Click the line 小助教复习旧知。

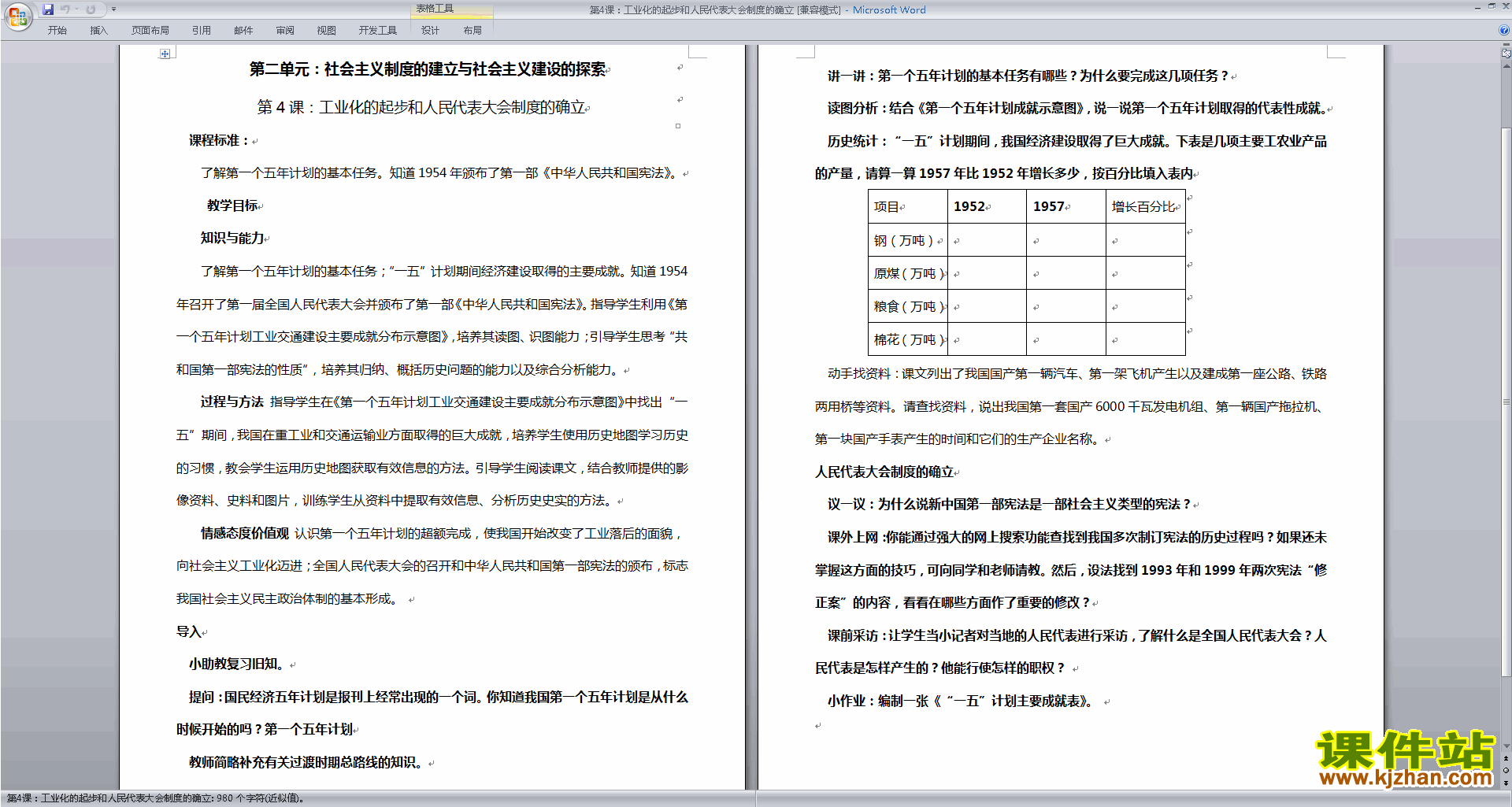[x=237, y=664]
